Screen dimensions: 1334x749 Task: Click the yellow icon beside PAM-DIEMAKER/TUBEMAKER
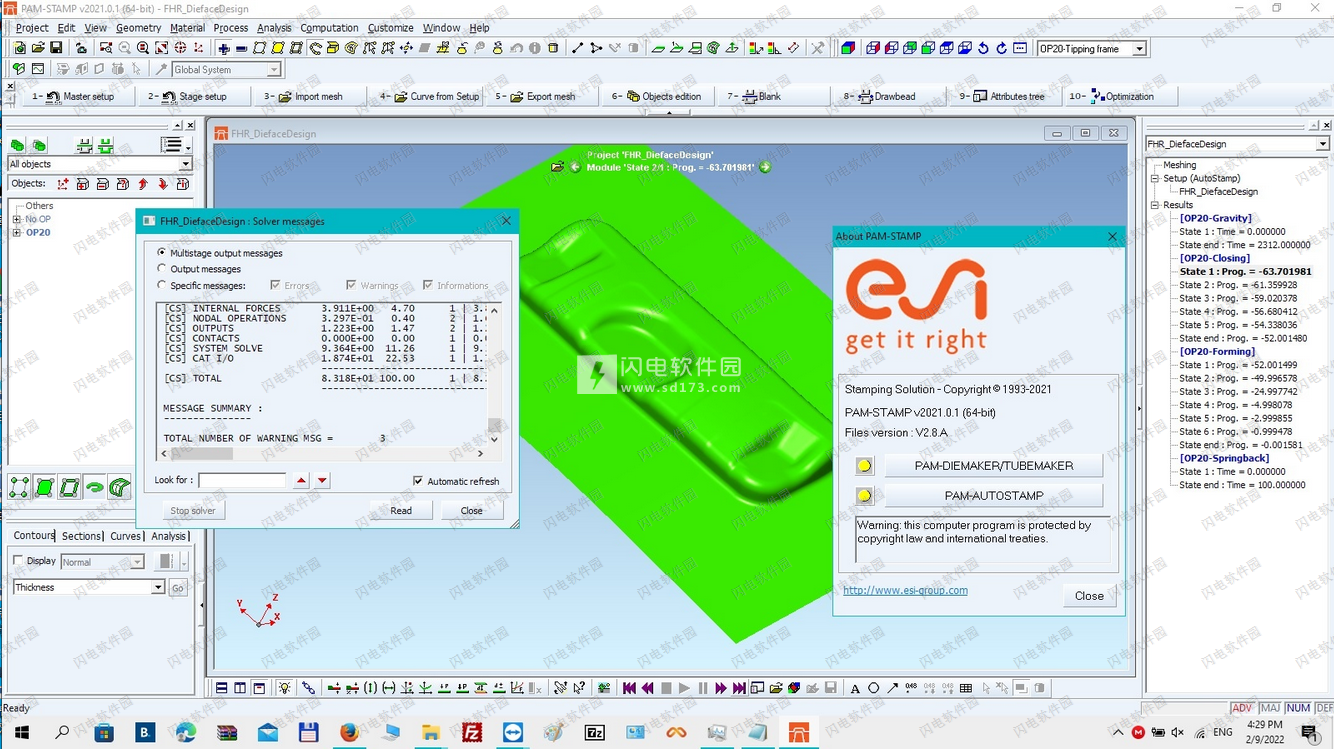pyautogui.click(x=864, y=466)
